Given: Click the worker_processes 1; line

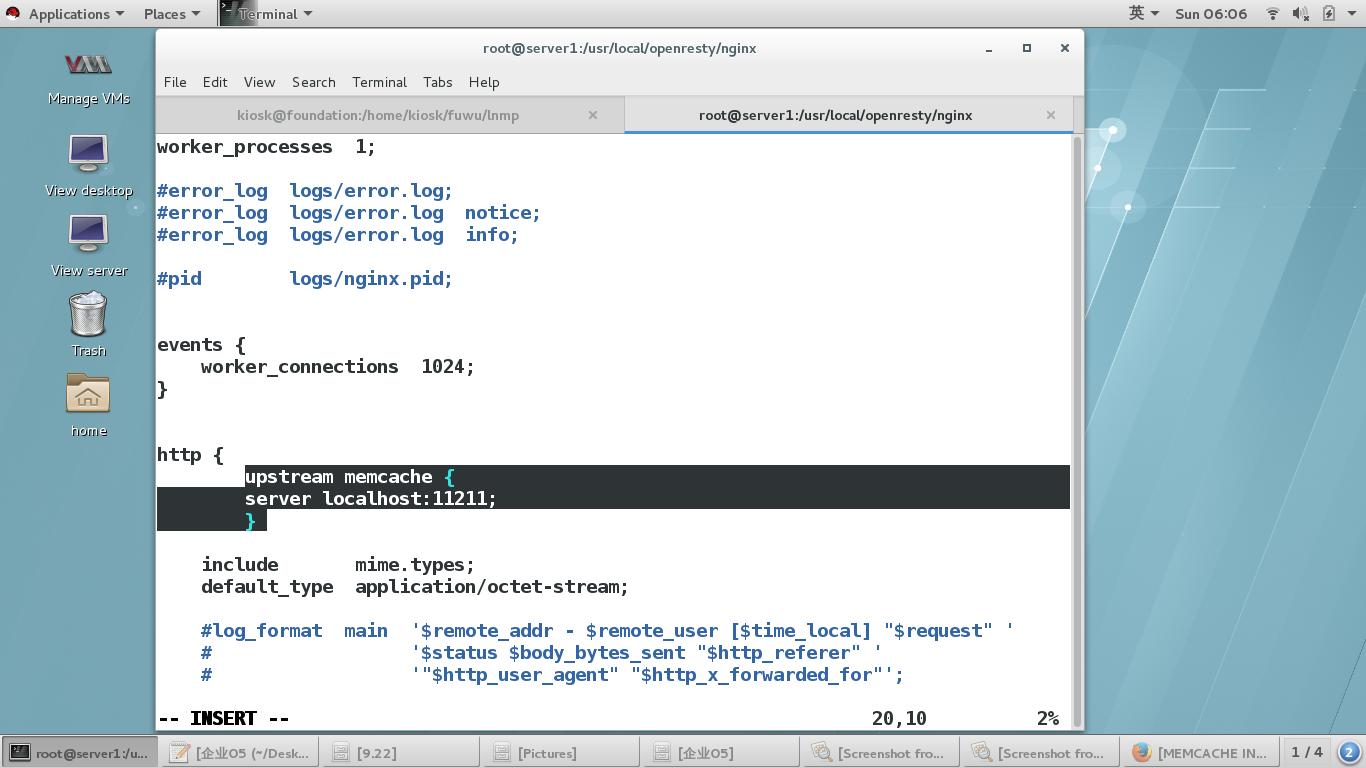Looking at the screenshot, I should point(266,147).
